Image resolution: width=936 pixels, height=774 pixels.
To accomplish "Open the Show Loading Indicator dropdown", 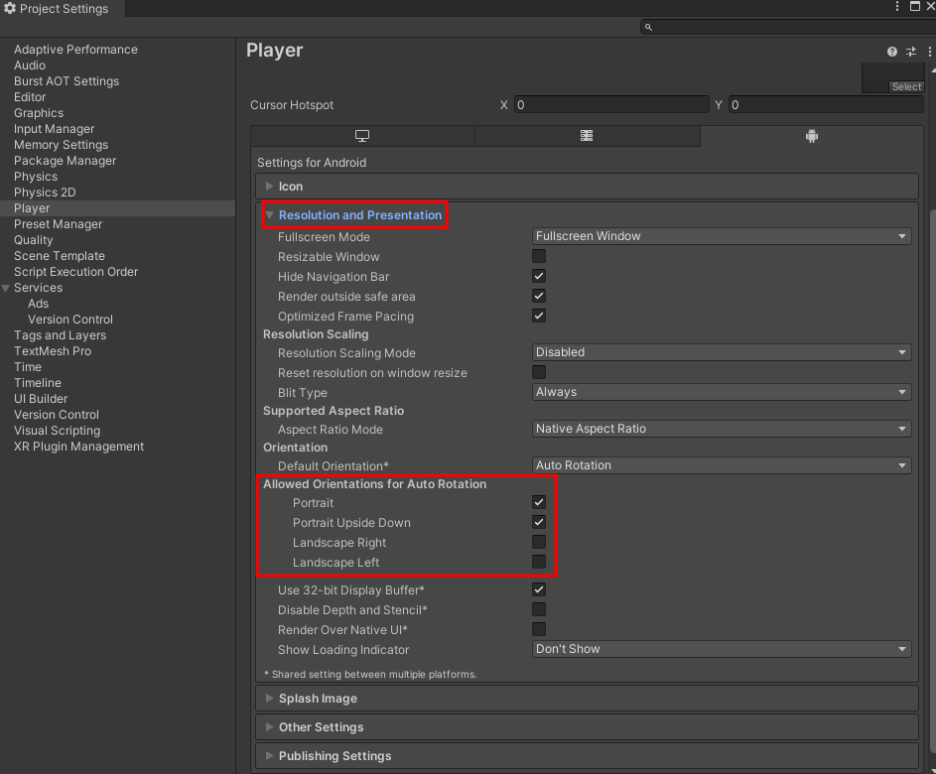I will click(x=721, y=649).
